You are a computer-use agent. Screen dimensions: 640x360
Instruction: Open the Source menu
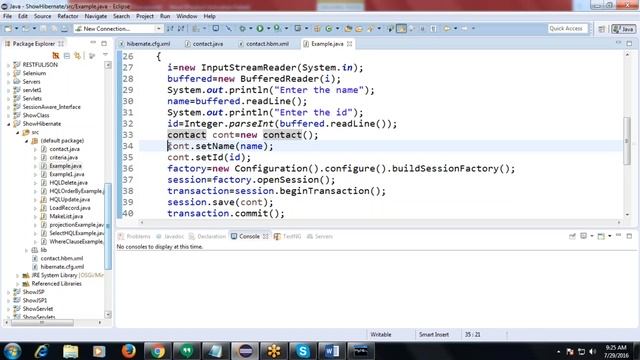pyautogui.click(x=42, y=16)
